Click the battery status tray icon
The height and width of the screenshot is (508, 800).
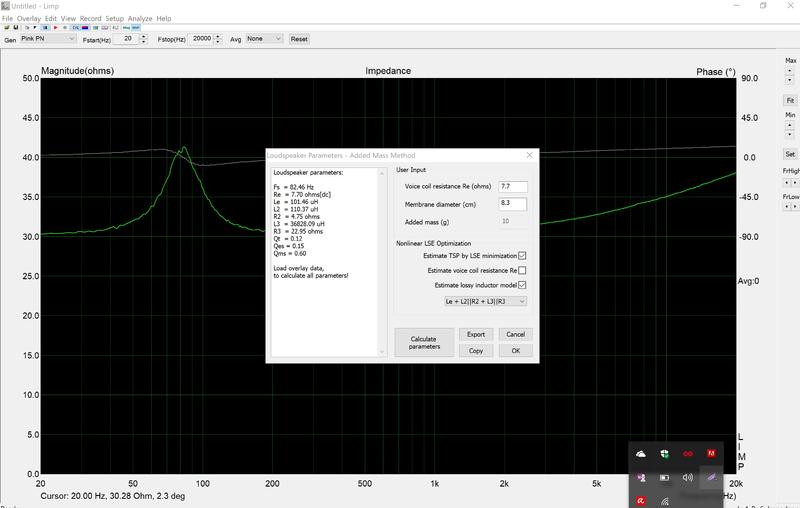click(x=664, y=477)
